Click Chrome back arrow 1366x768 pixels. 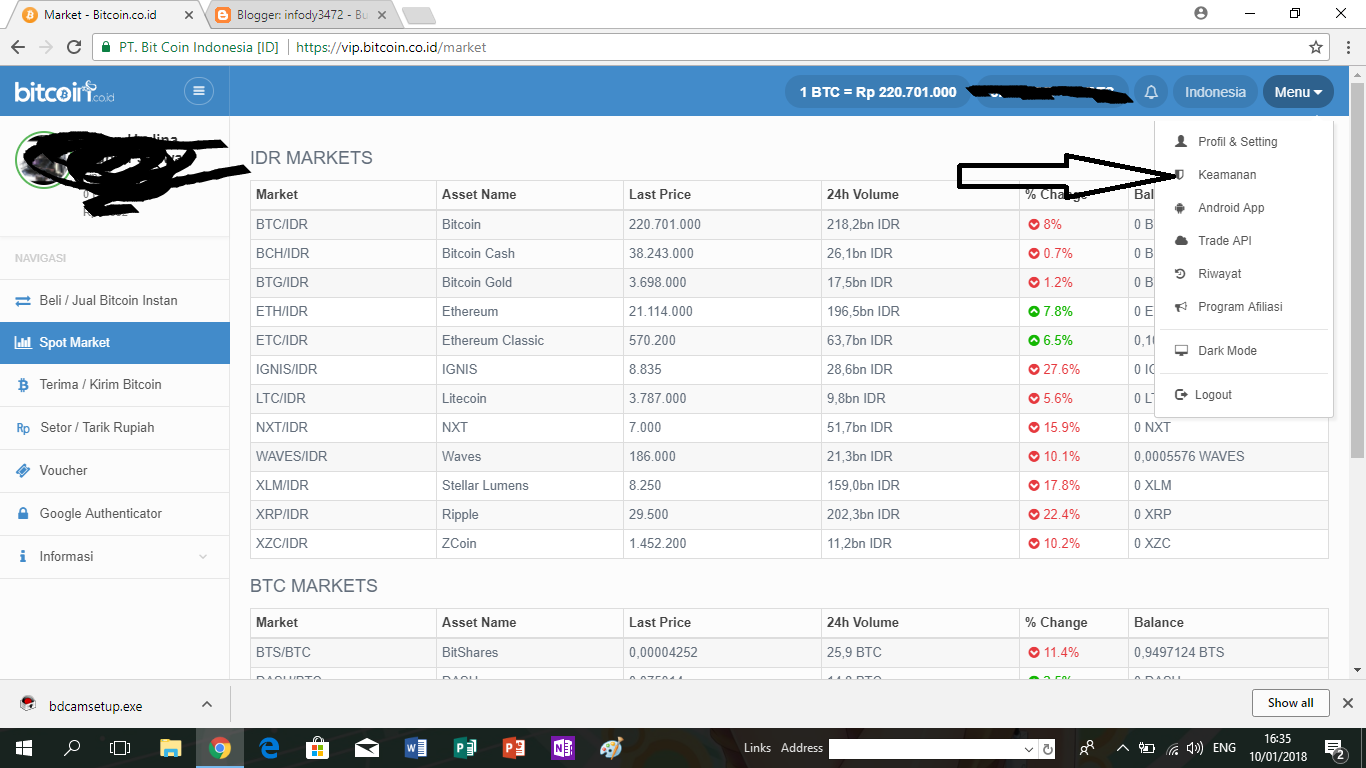point(18,47)
